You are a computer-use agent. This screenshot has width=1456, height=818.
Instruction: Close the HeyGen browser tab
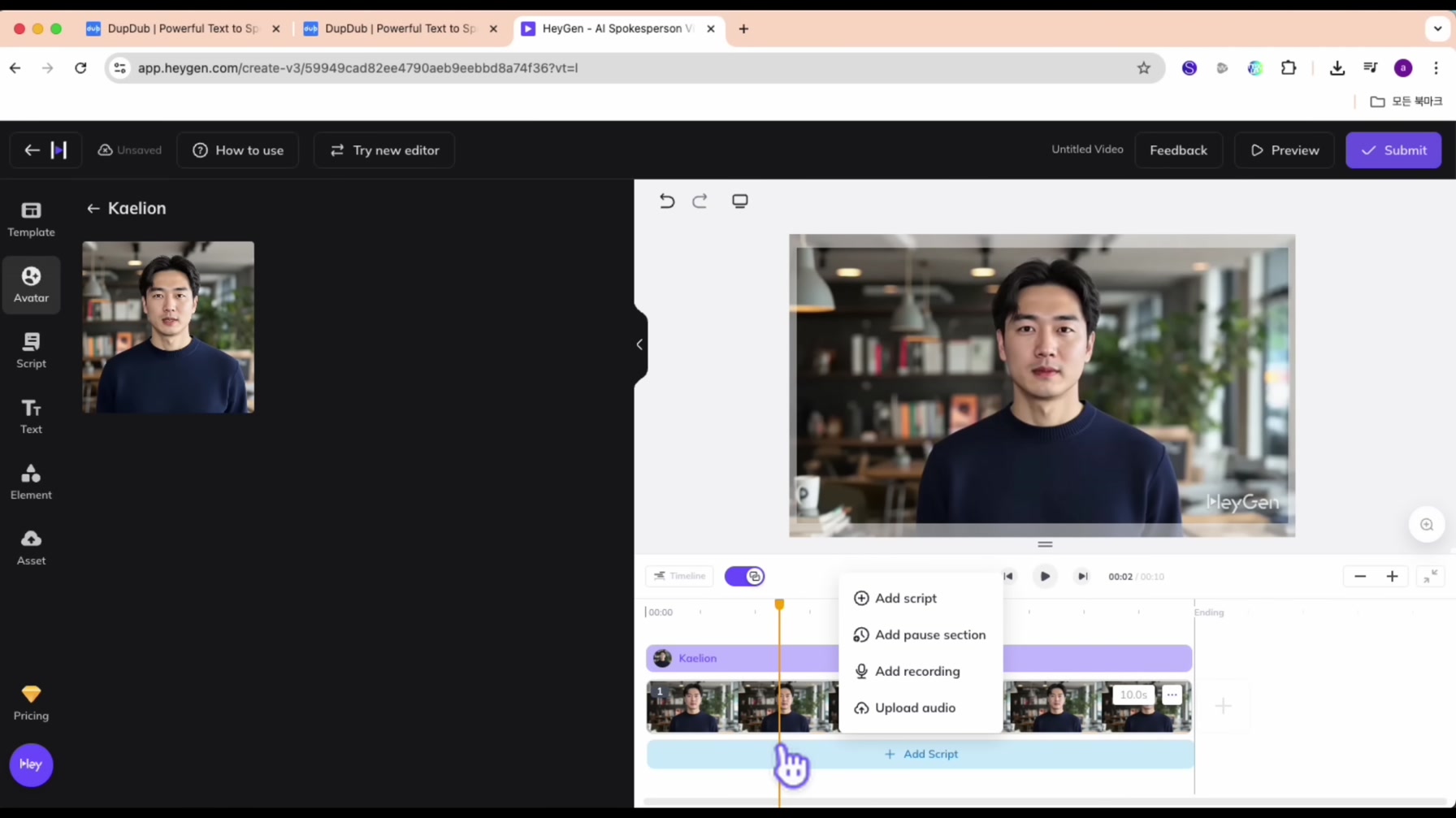click(x=711, y=28)
